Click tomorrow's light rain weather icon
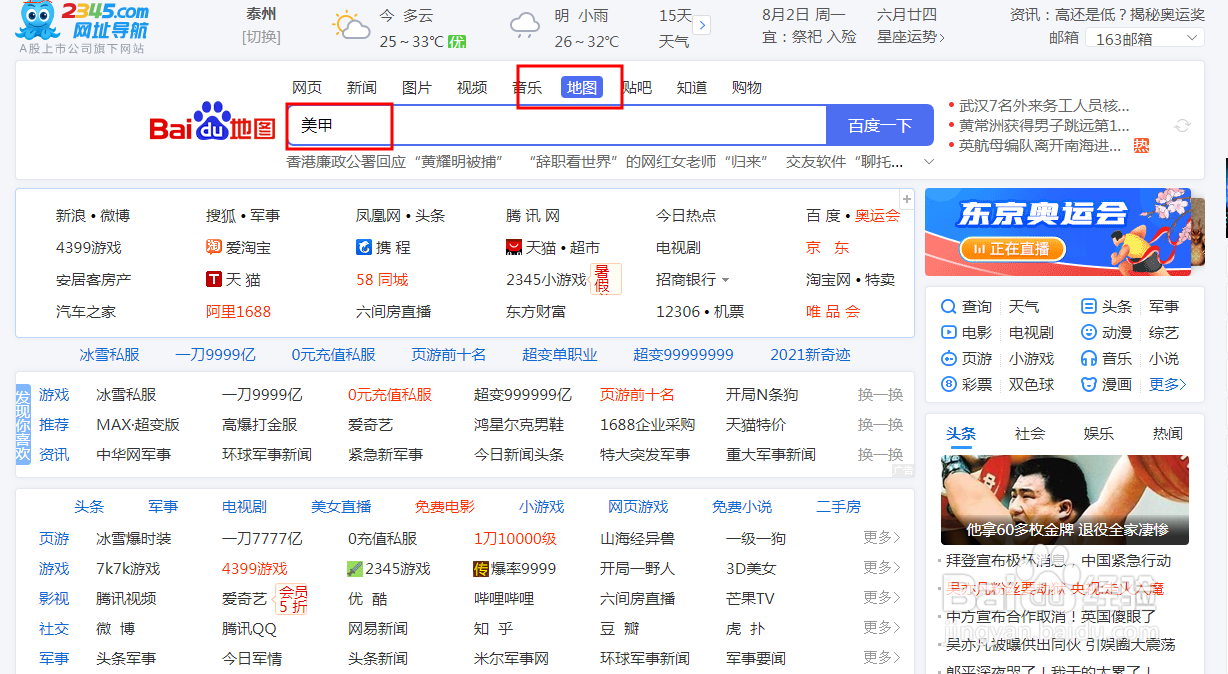The width and height of the screenshot is (1228, 674). pyautogui.click(x=526, y=25)
